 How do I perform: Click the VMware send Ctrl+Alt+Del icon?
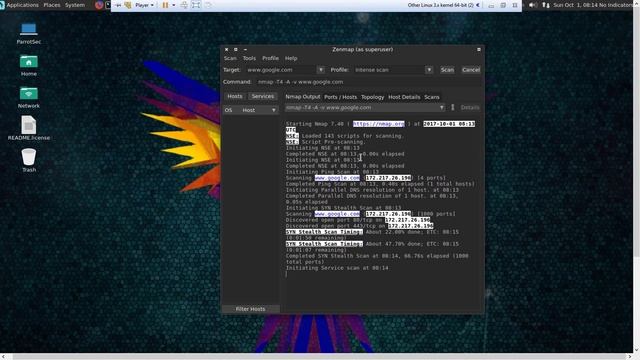pos(184,5)
